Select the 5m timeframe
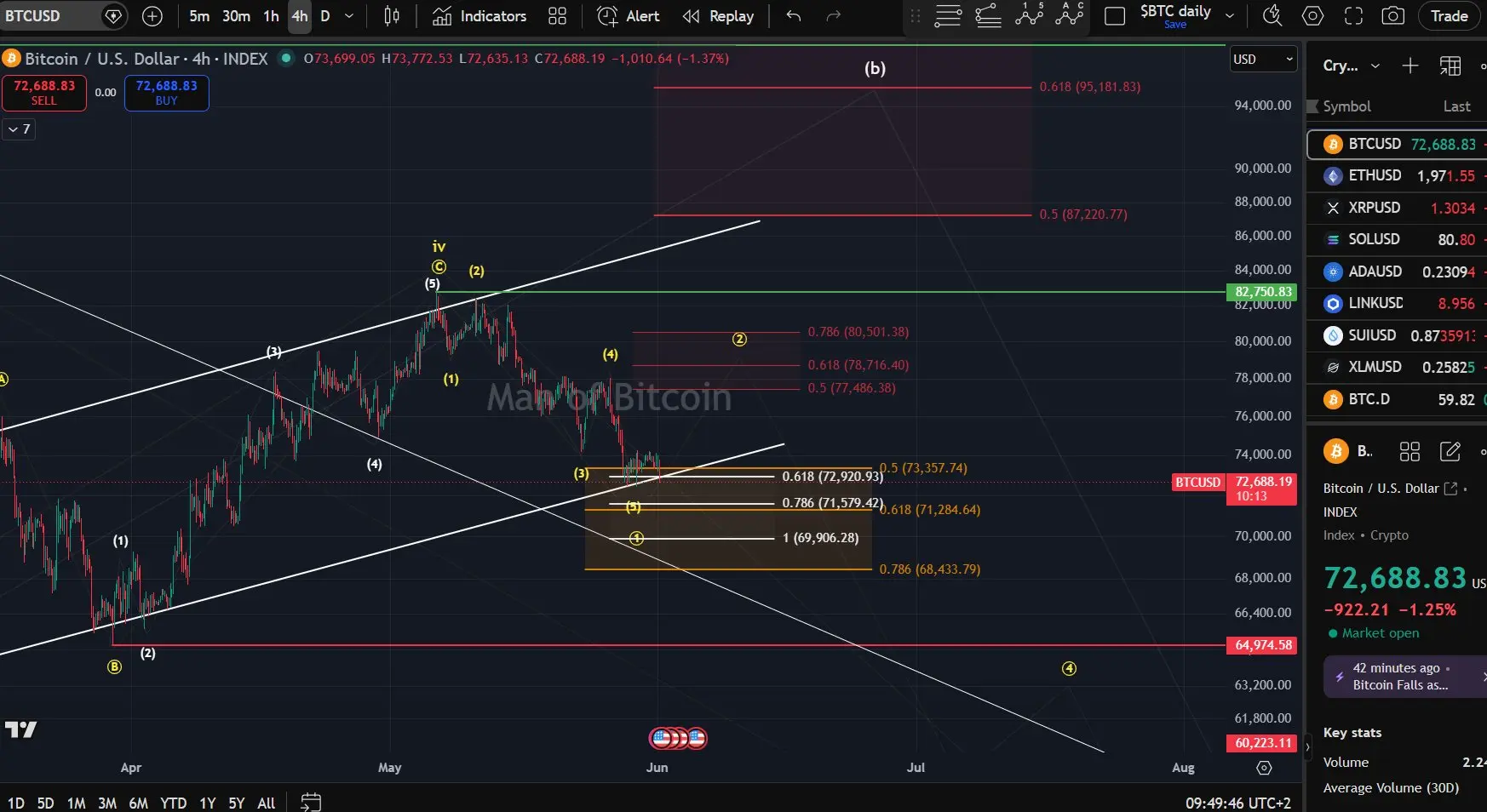The width and height of the screenshot is (1487, 812). click(x=199, y=16)
